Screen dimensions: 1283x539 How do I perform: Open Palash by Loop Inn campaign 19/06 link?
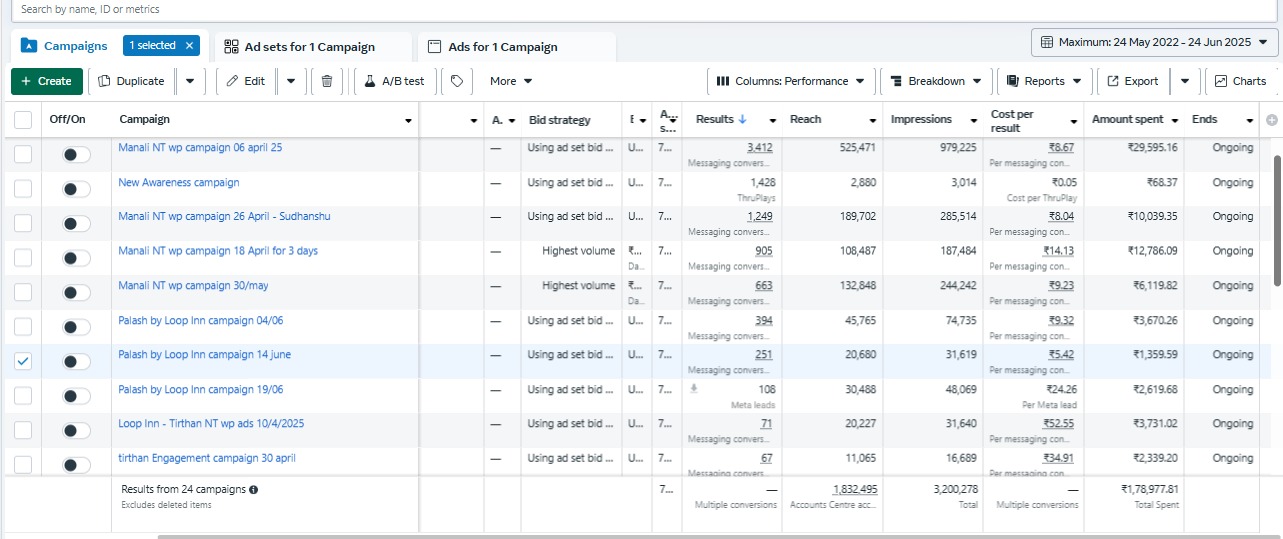(200, 389)
